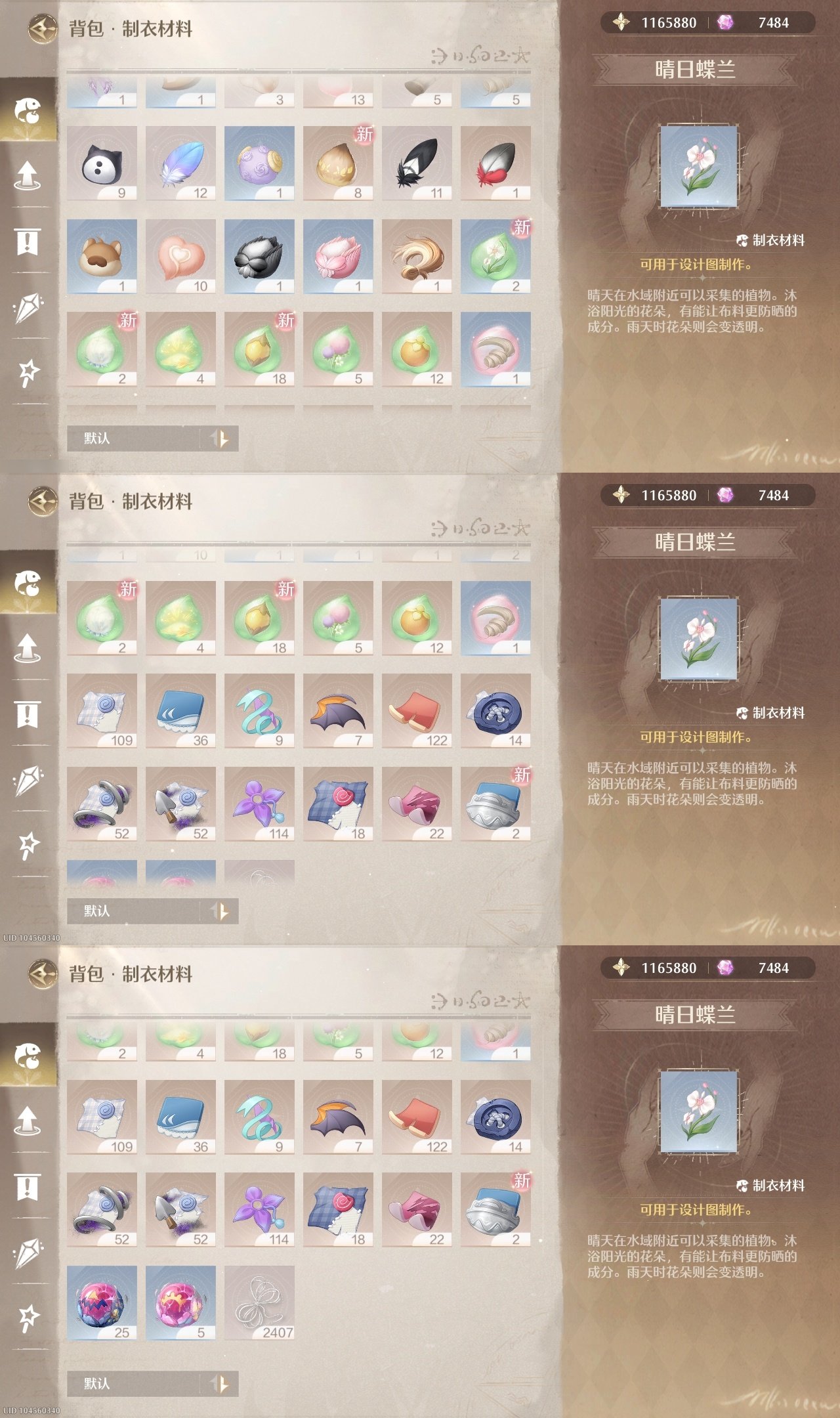
Task: Choose the pink orb with count 5
Action: (180, 1303)
